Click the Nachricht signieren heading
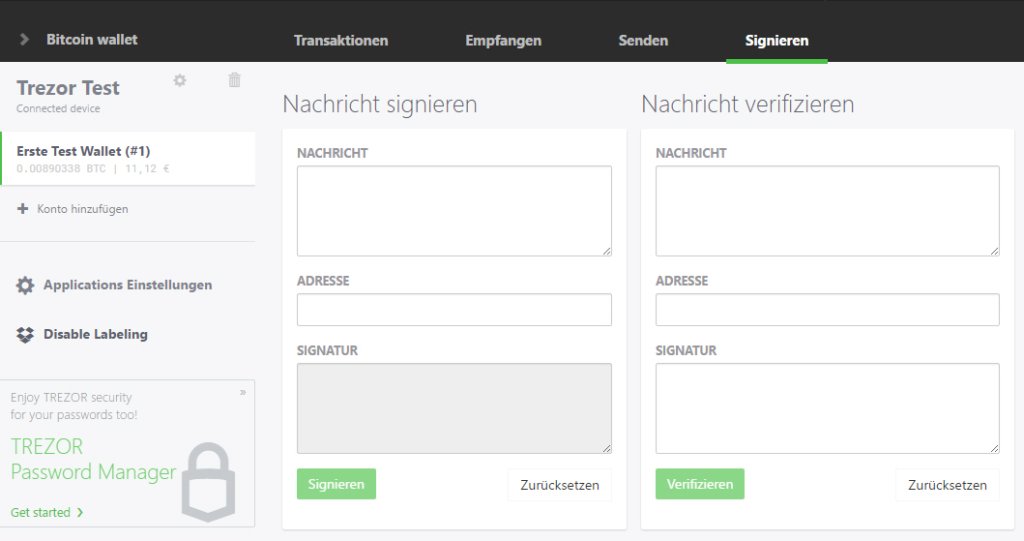 [380, 104]
